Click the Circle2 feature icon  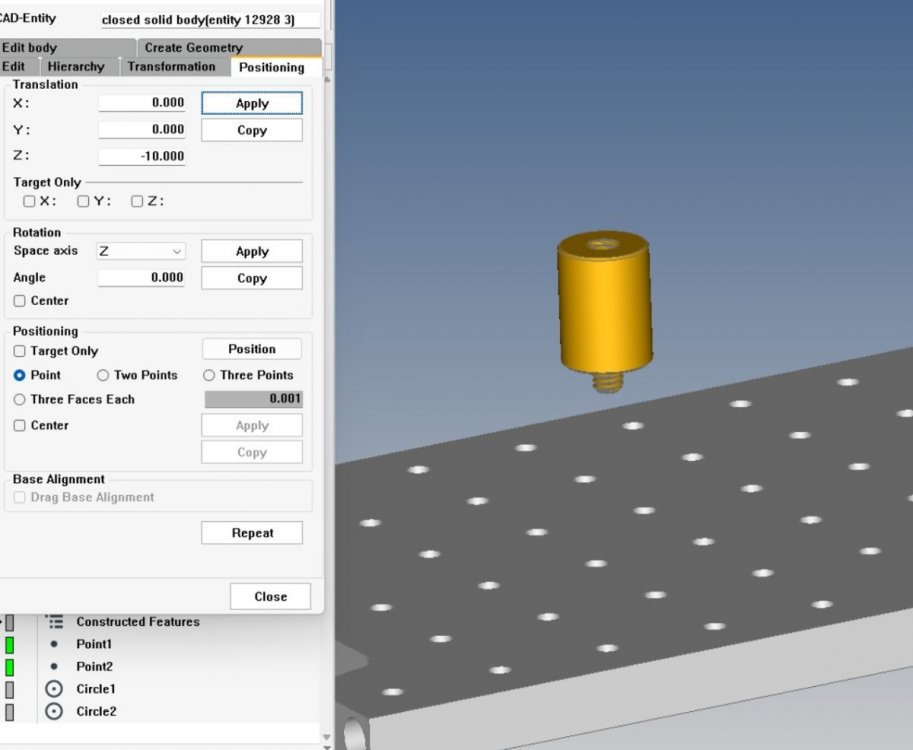(54, 712)
